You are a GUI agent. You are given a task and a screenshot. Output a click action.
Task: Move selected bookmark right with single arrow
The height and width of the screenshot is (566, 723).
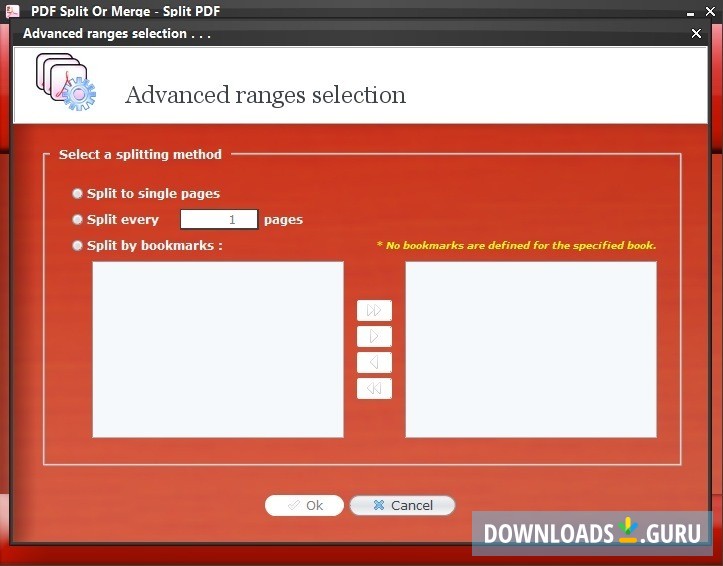click(x=374, y=336)
